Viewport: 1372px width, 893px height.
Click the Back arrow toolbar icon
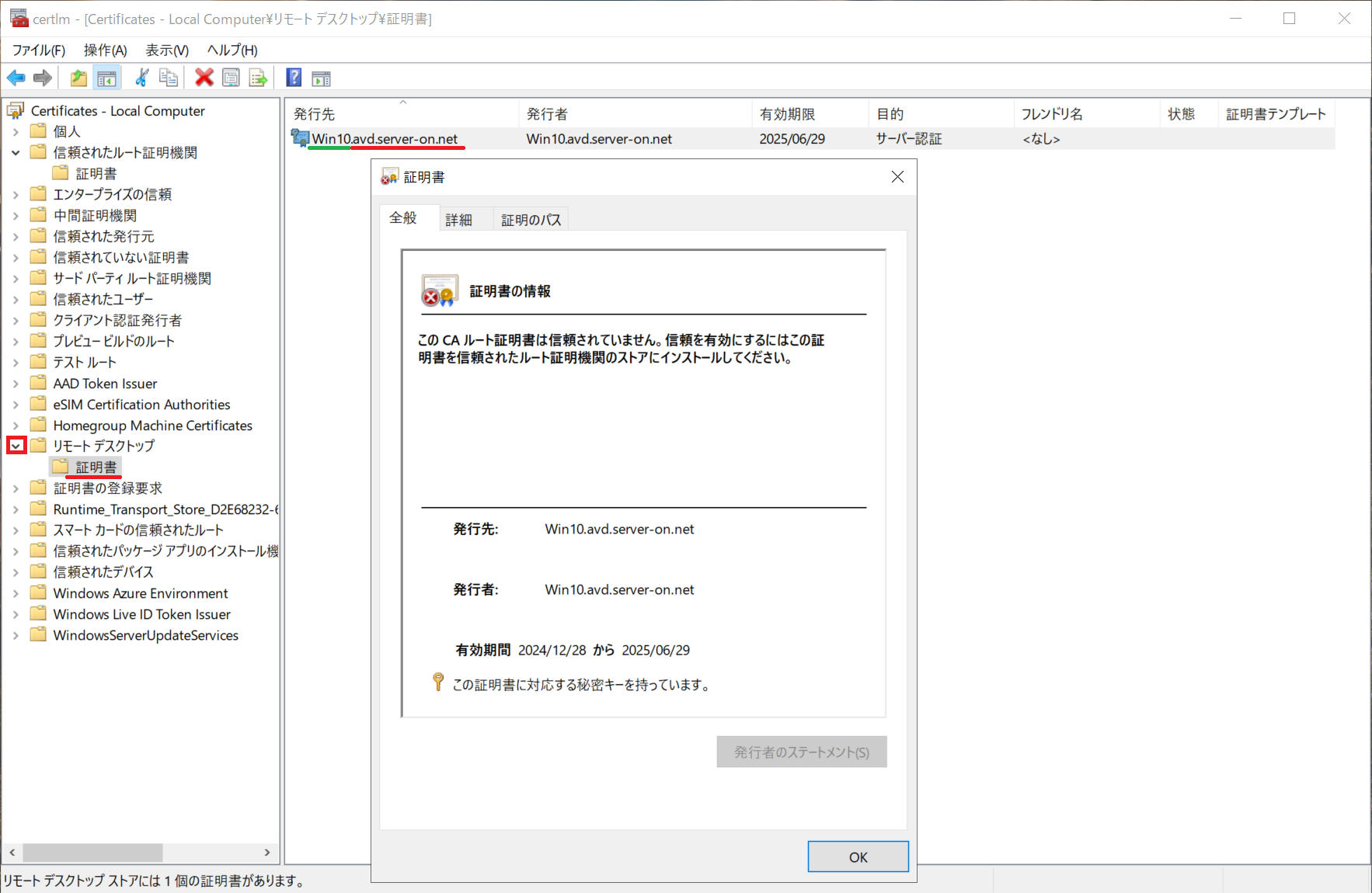tap(16, 78)
